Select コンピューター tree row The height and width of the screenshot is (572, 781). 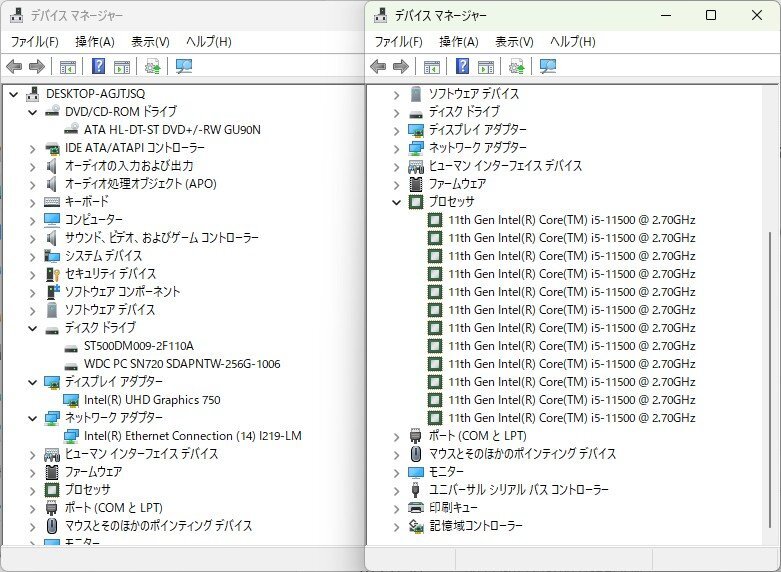94,220
